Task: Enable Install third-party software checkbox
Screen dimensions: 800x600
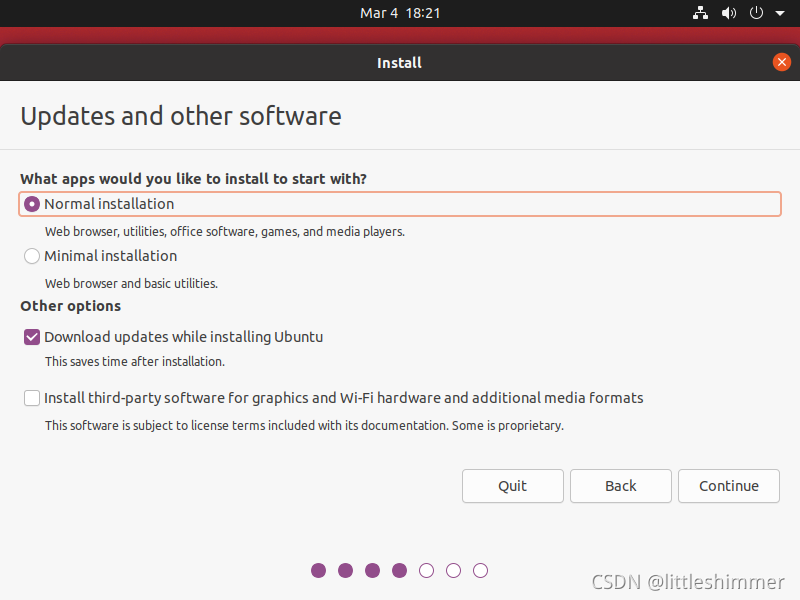Action: pyautogui.click(x=32, y=398)
